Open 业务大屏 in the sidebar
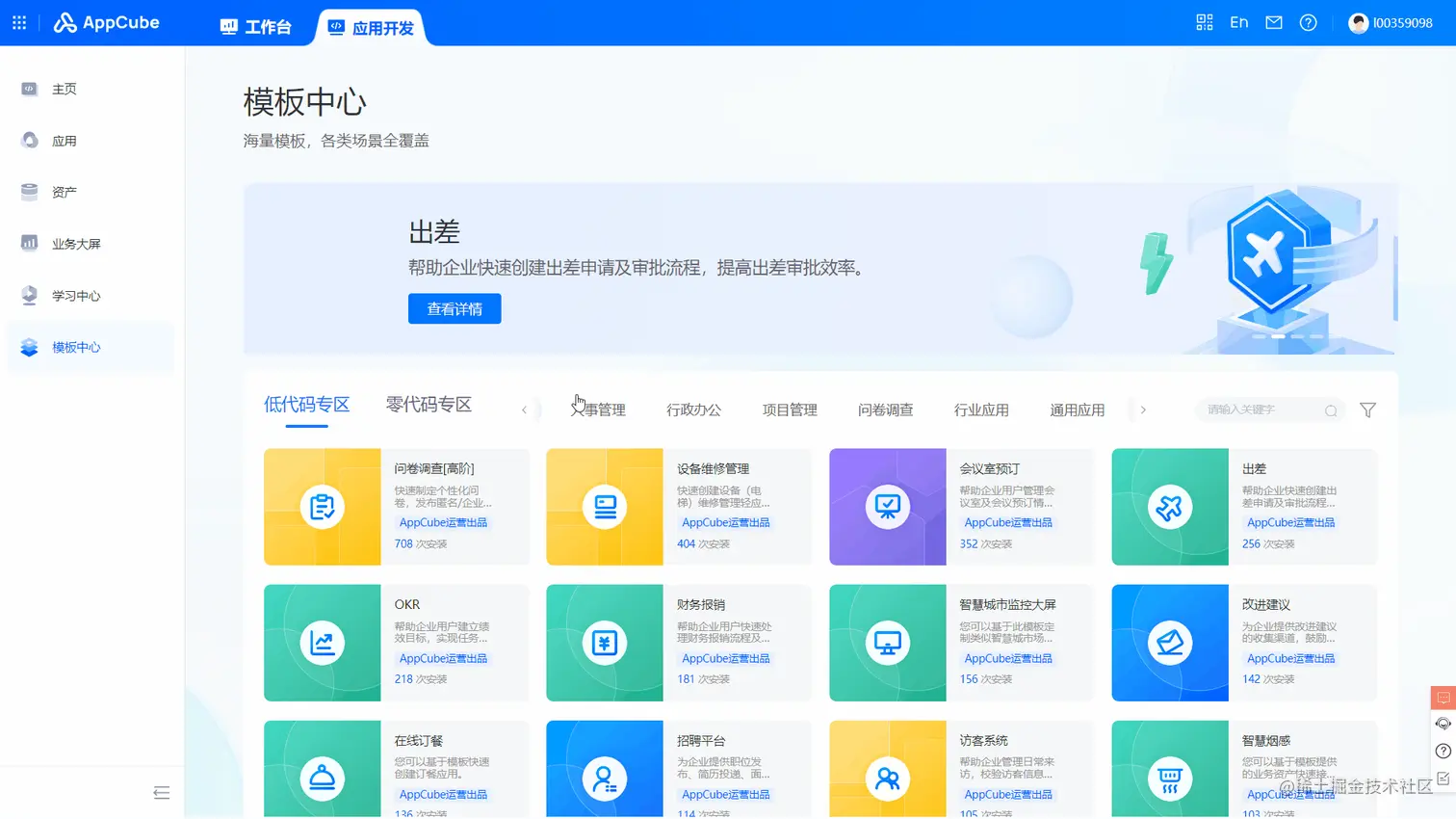 click(91, 244)
